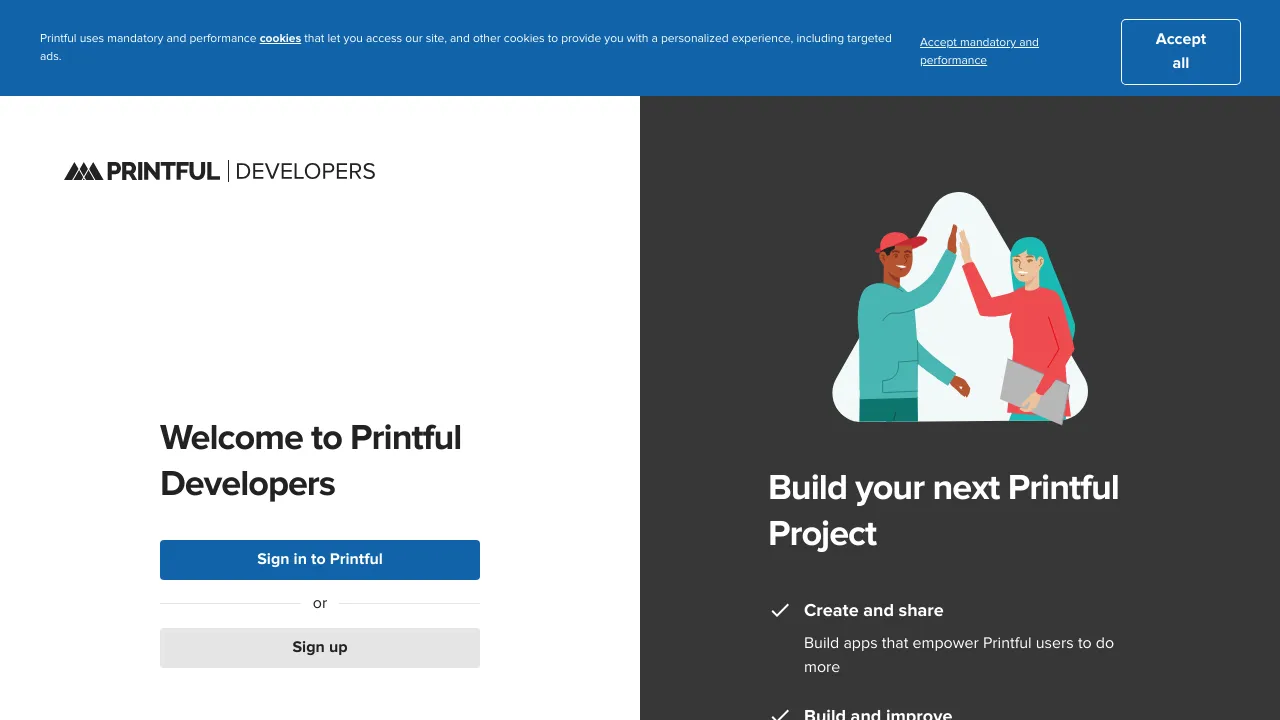Click the Create and share text

pos(874,610)
